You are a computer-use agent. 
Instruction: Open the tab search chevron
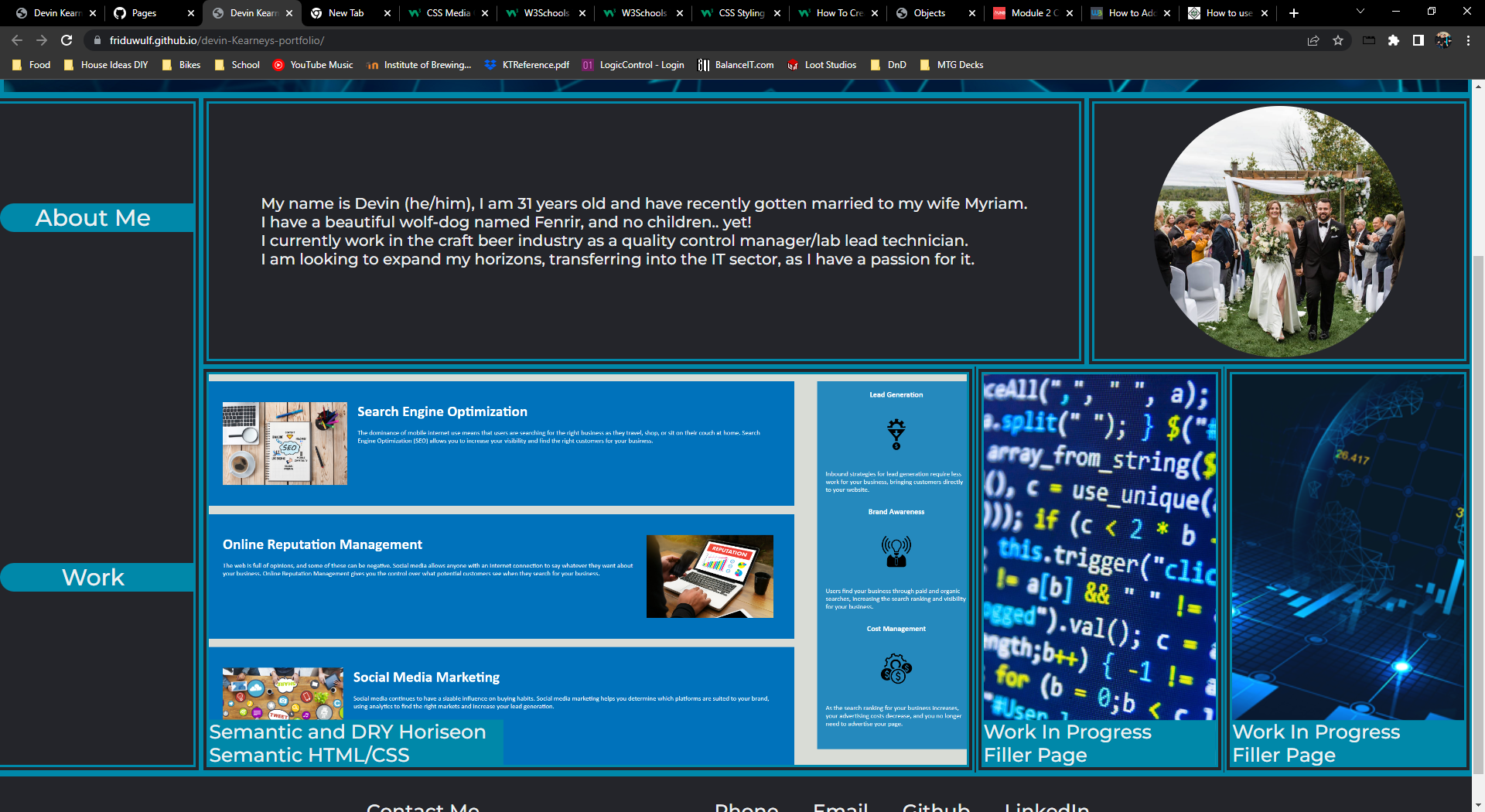point(1360,12)
